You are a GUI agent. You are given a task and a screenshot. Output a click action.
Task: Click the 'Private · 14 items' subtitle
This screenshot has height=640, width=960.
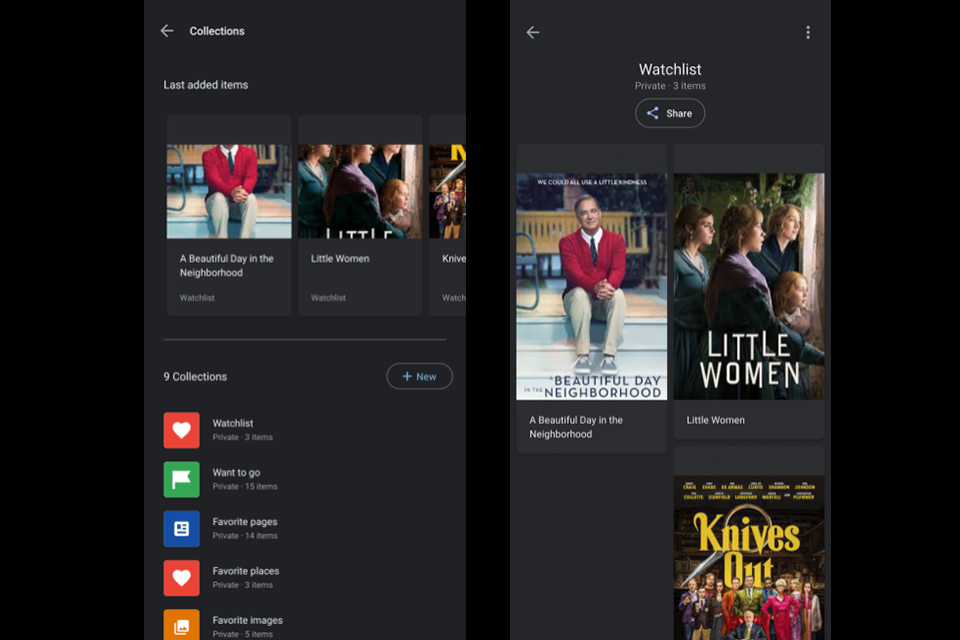coord(245,535)
